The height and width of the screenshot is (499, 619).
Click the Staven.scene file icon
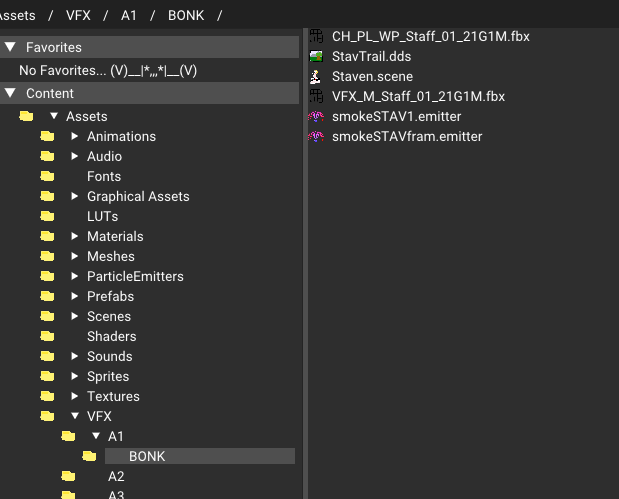coord(315,77)
